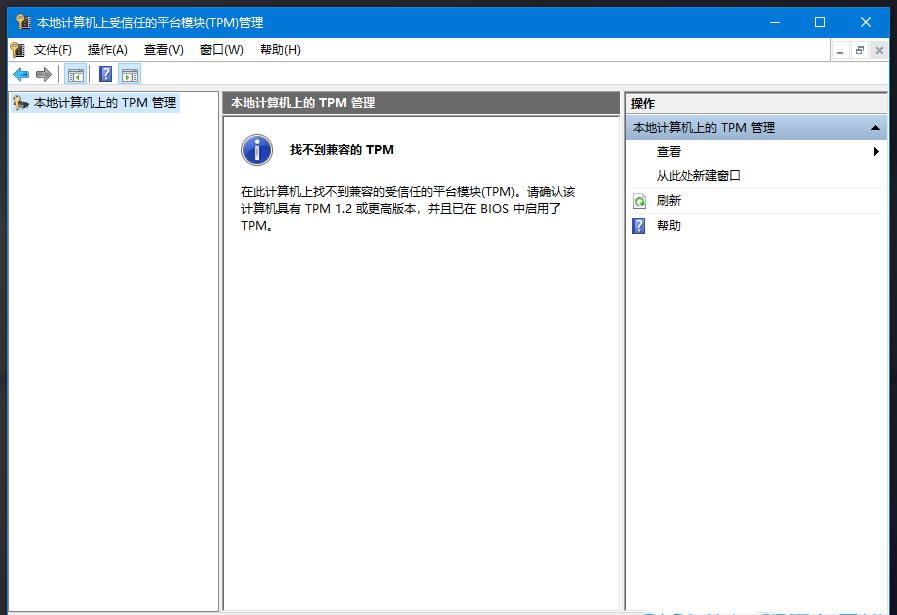Click the show/hide action pane icon
The width and height of the screenshot is (897, 615).
coord(130,73)
